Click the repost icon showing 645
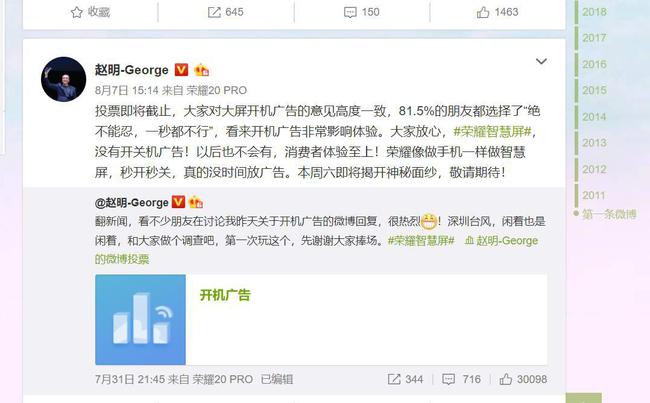Viewport: 650px width, 403px height. pos(214,12)
